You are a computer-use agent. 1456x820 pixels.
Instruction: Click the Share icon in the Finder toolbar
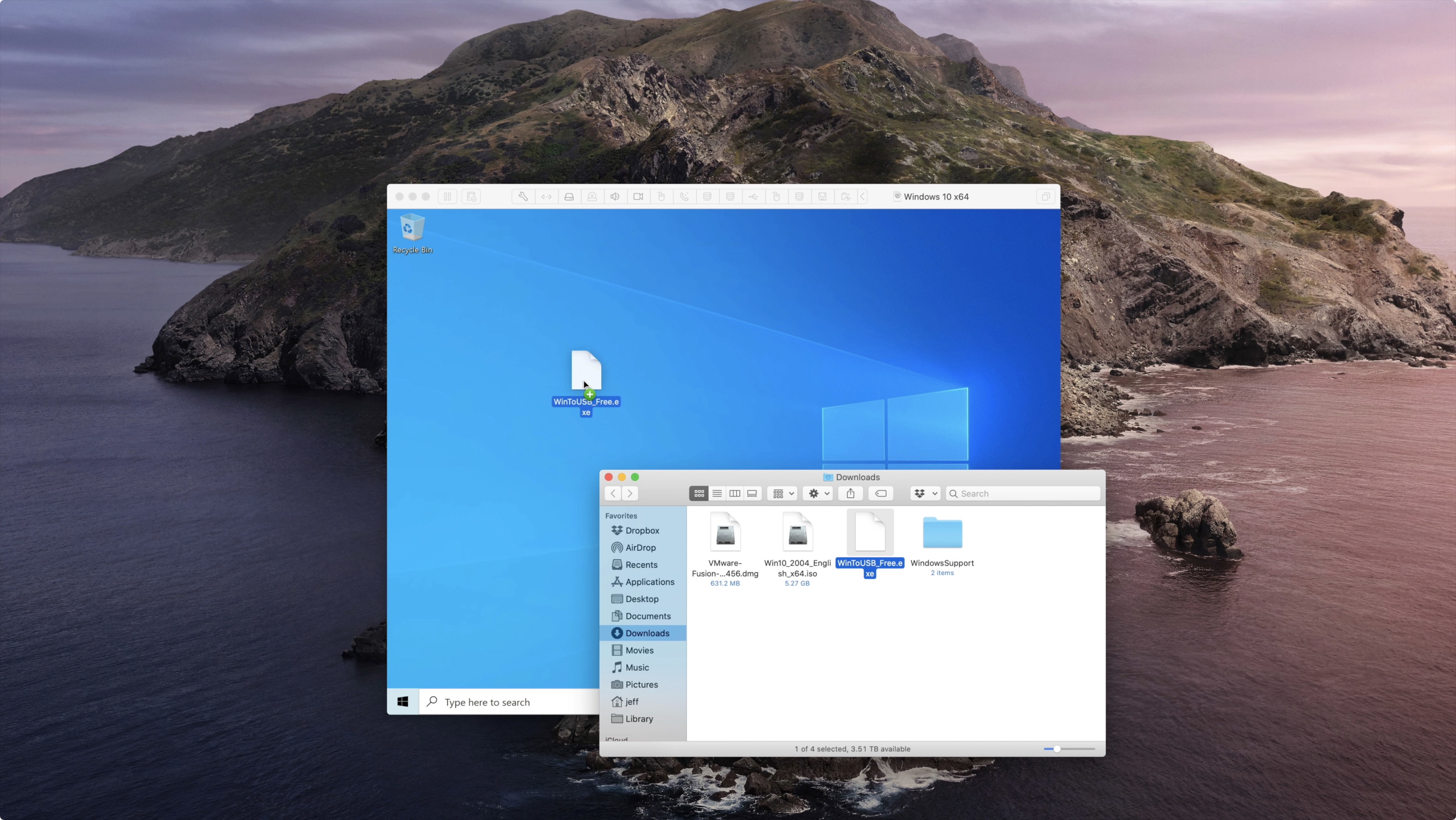851,493
